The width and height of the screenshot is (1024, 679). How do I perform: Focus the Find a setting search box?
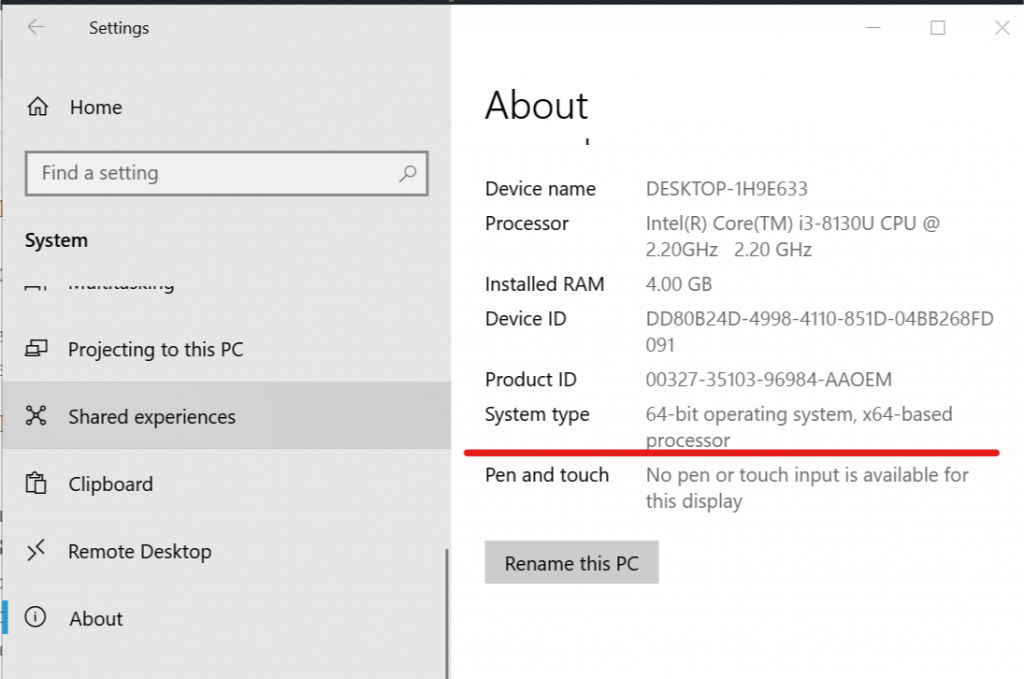point(227,173)
